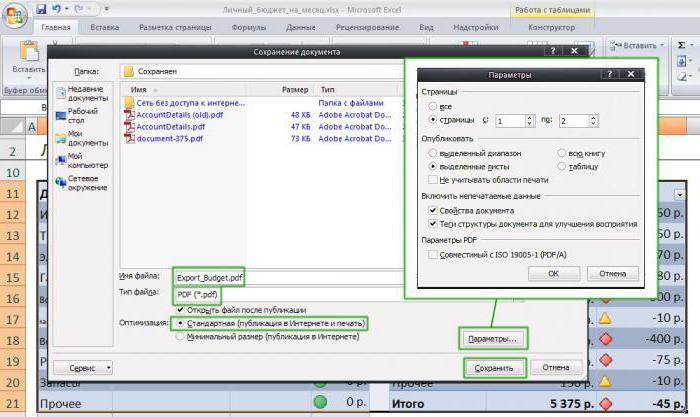Screen dimensions: 700x417
Task: Switch to the Формулы ribbon tab
Action: pos(249,28)
